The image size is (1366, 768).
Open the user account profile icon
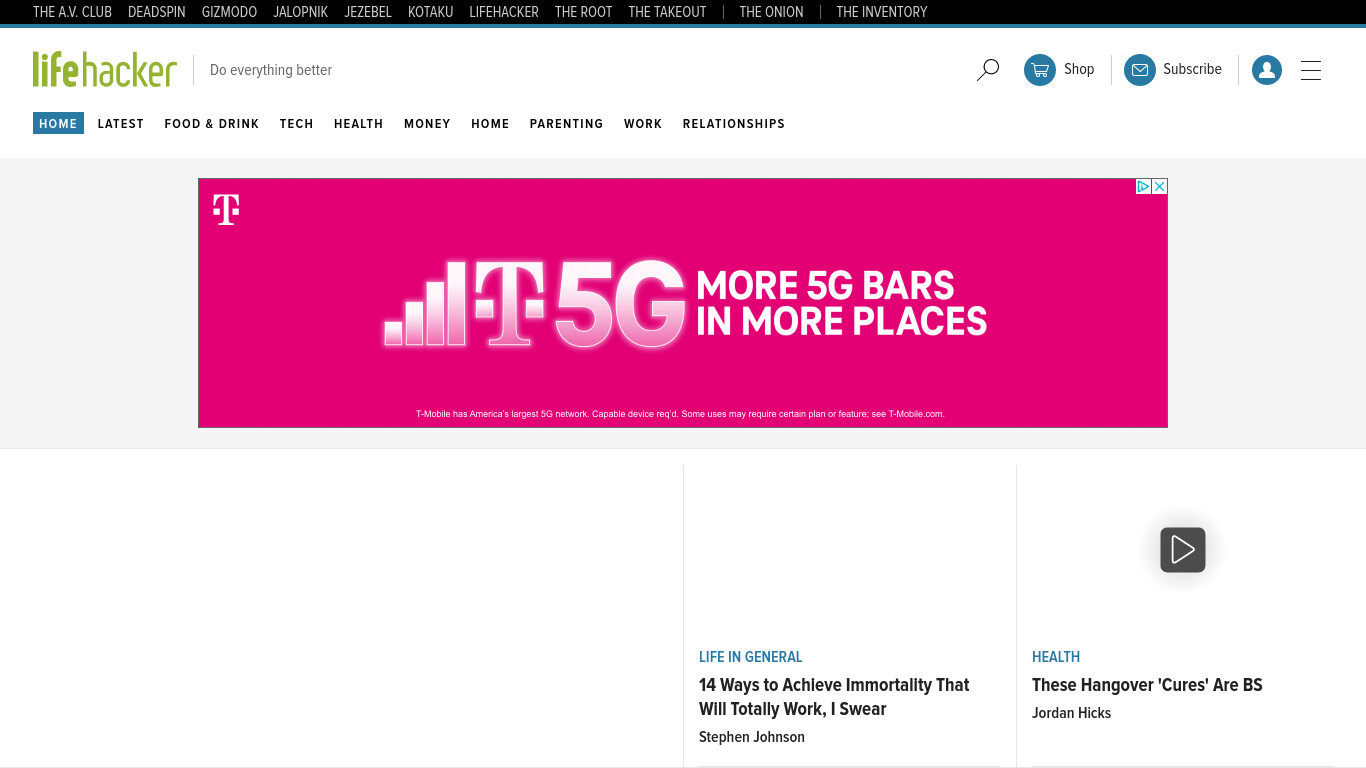pos(1267,70)
